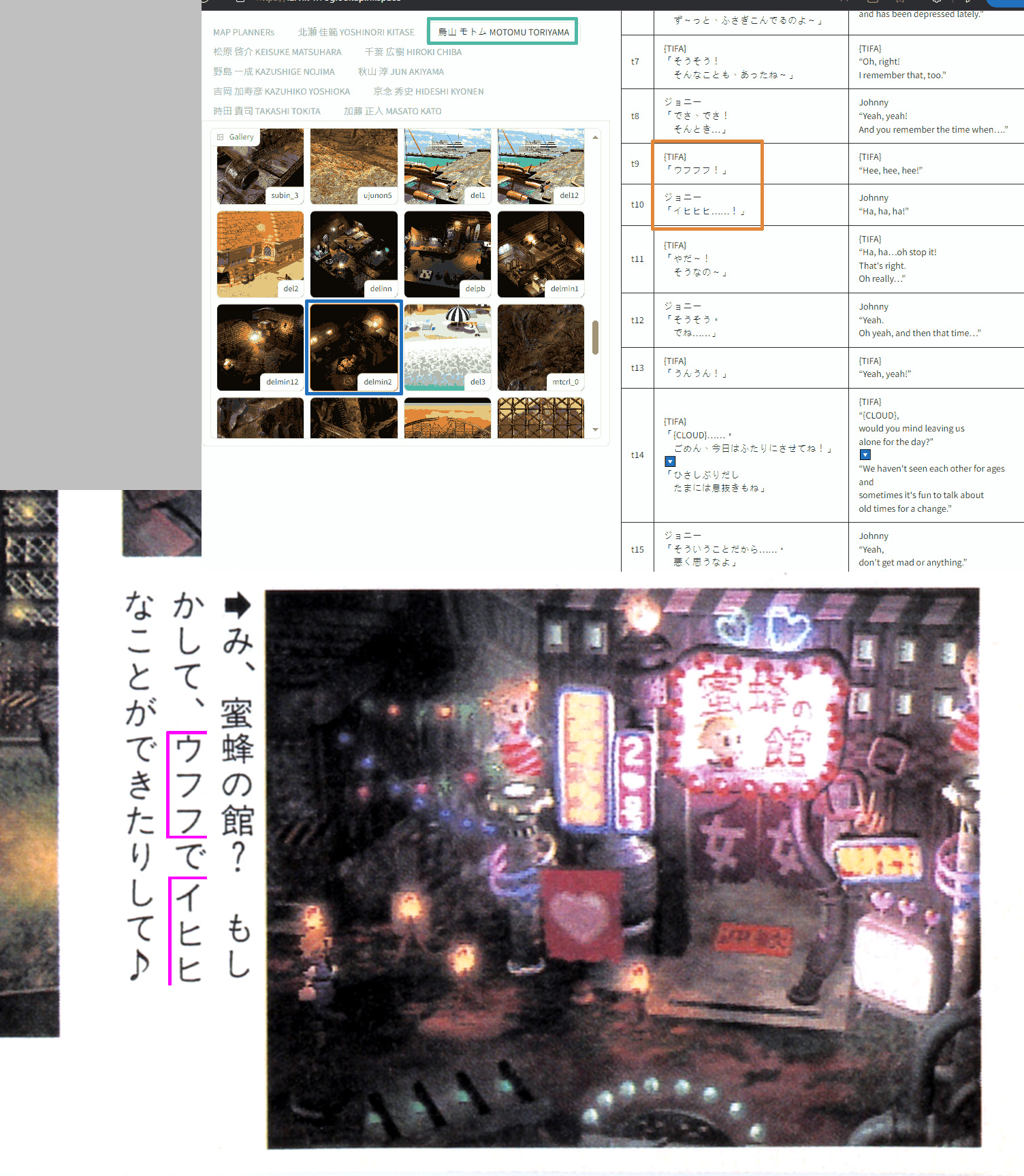Open the delpb gallery thumbnail

(x=447, y=254)
